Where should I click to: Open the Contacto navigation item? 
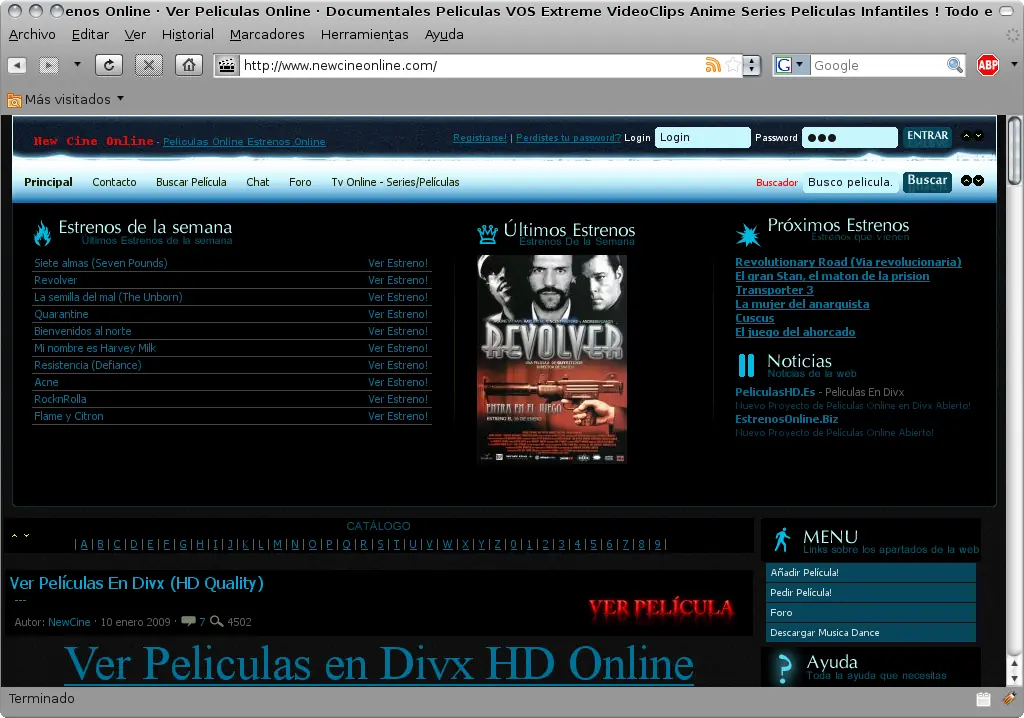pyautogui.click(x=114, y=182)
